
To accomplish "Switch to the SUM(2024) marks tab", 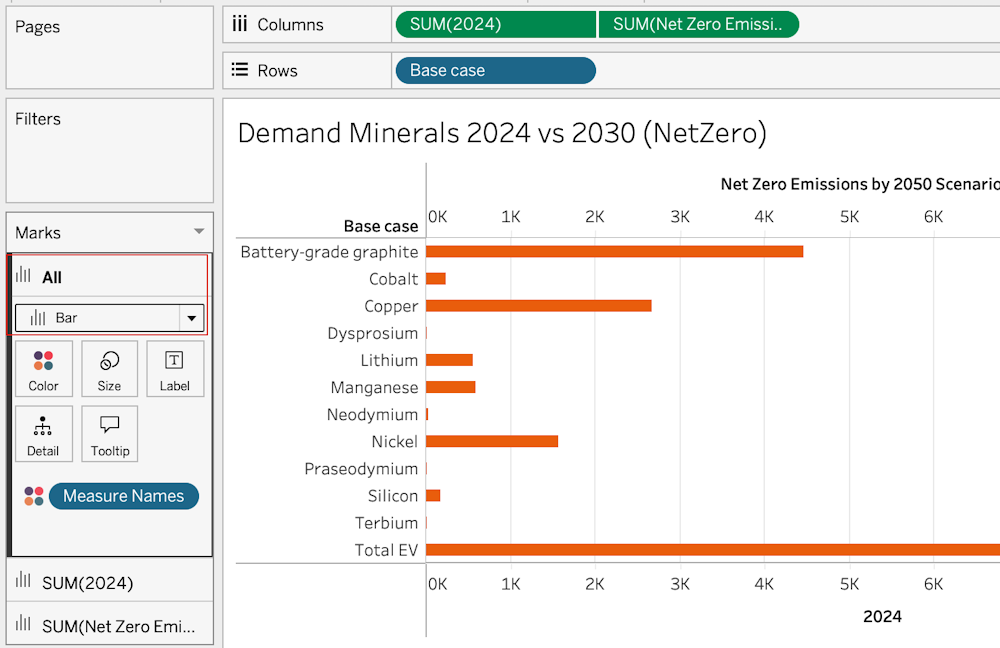I will (110, 580).
